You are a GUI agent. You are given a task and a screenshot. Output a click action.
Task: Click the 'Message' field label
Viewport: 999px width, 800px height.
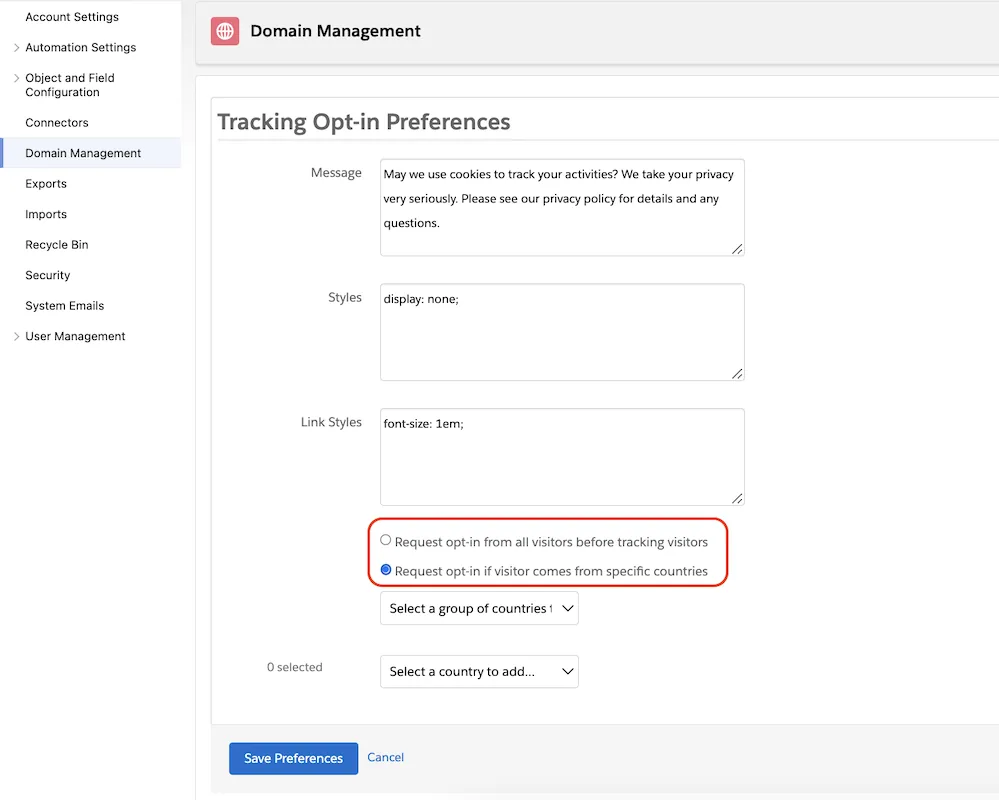coord(336,173)
